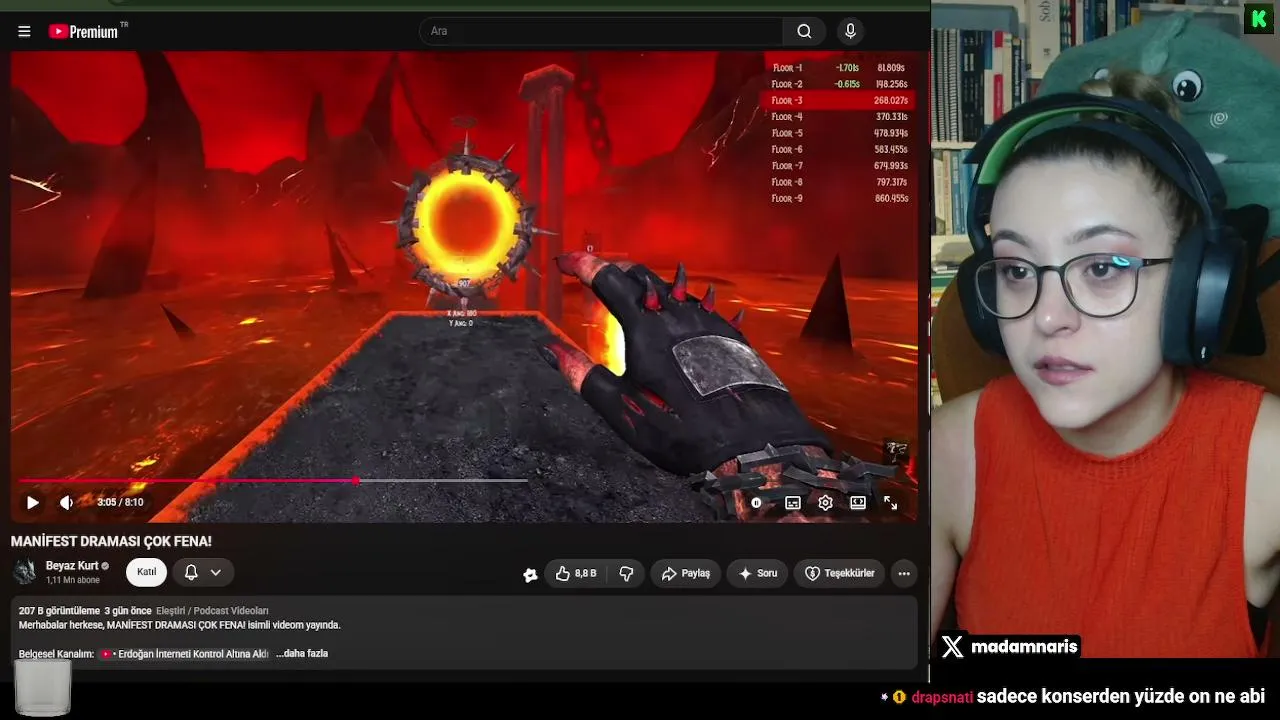Image resolution: width=1280 pixels, height=720 pixels.
Task: Click the Floor -9 row in the video
Action: click(838, 198)
